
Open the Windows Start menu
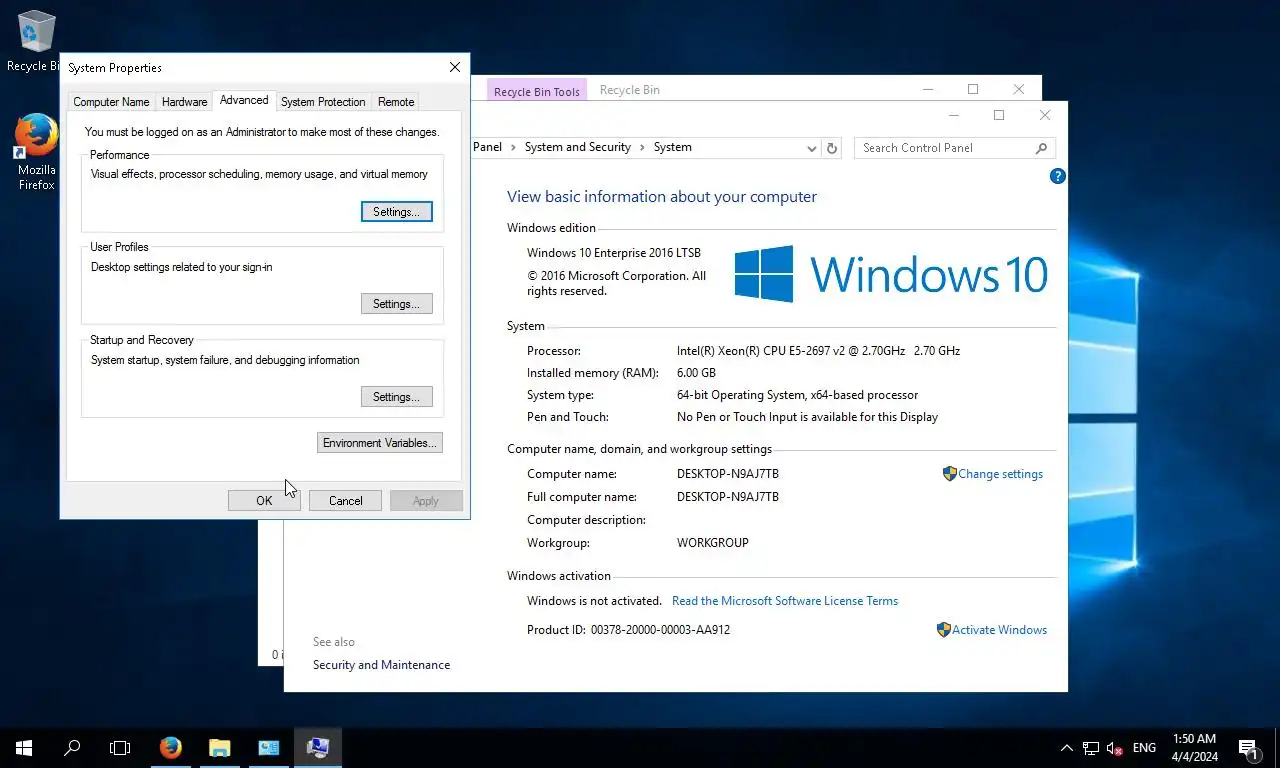24,747
